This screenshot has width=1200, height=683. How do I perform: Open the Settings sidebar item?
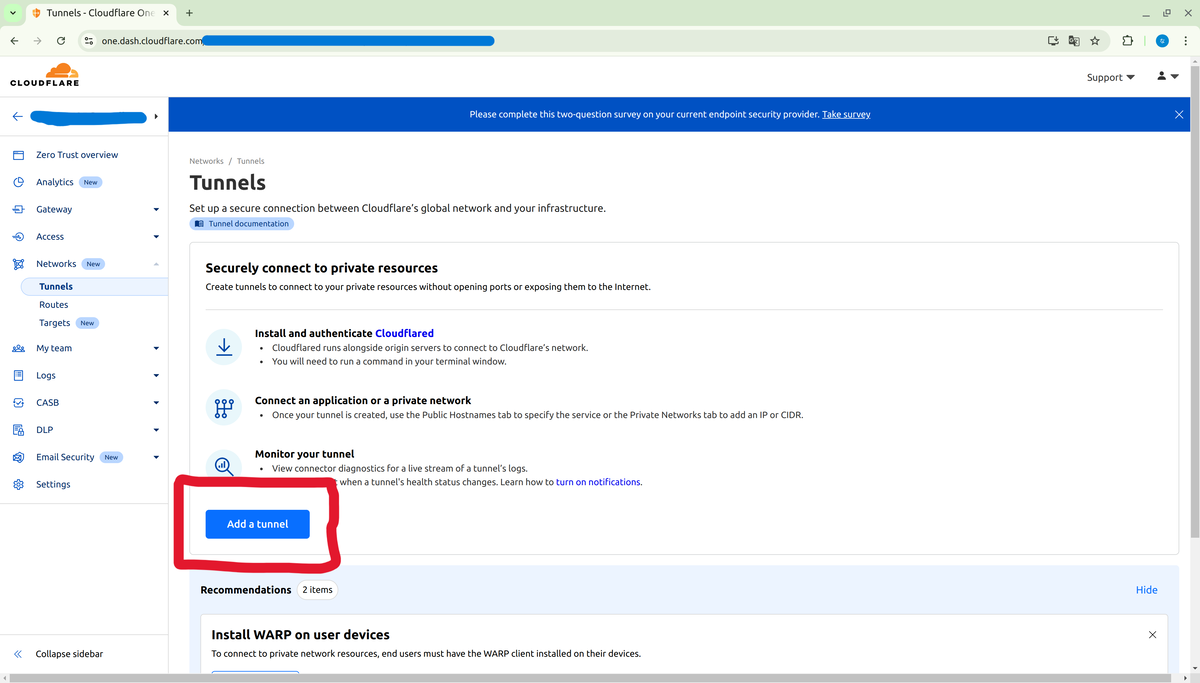coord(53,484)
